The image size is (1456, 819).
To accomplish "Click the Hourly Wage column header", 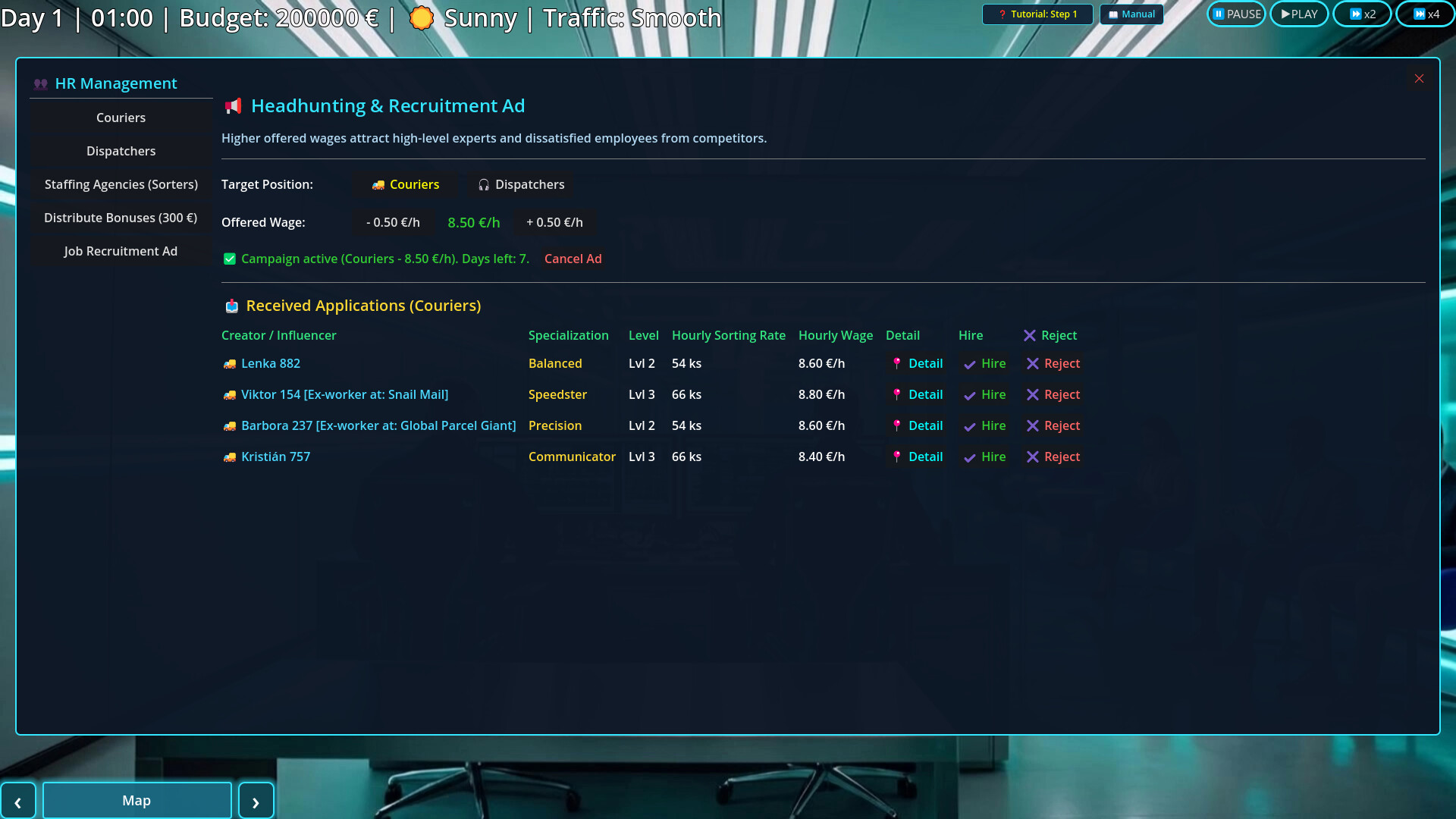I will coord(836,335).
